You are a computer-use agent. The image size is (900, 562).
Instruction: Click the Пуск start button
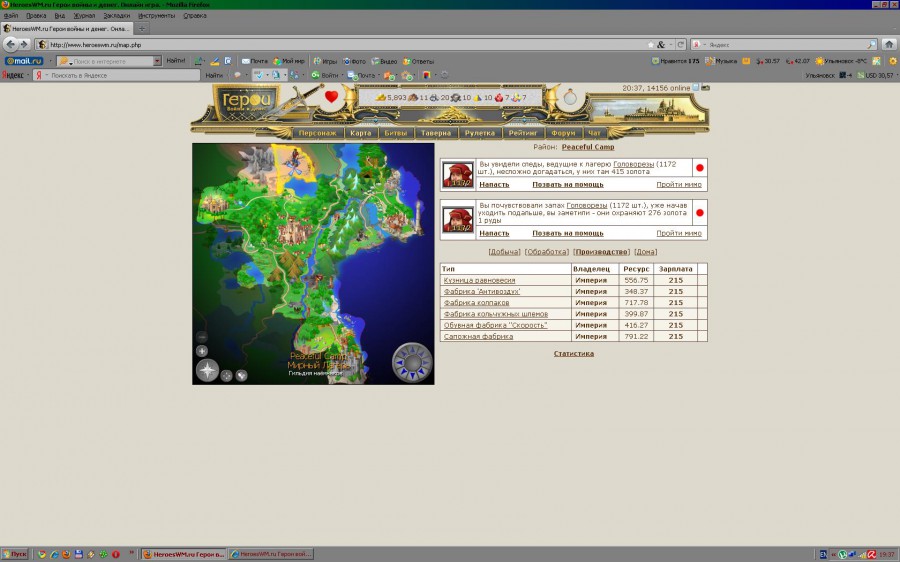[x=15, y=554]
